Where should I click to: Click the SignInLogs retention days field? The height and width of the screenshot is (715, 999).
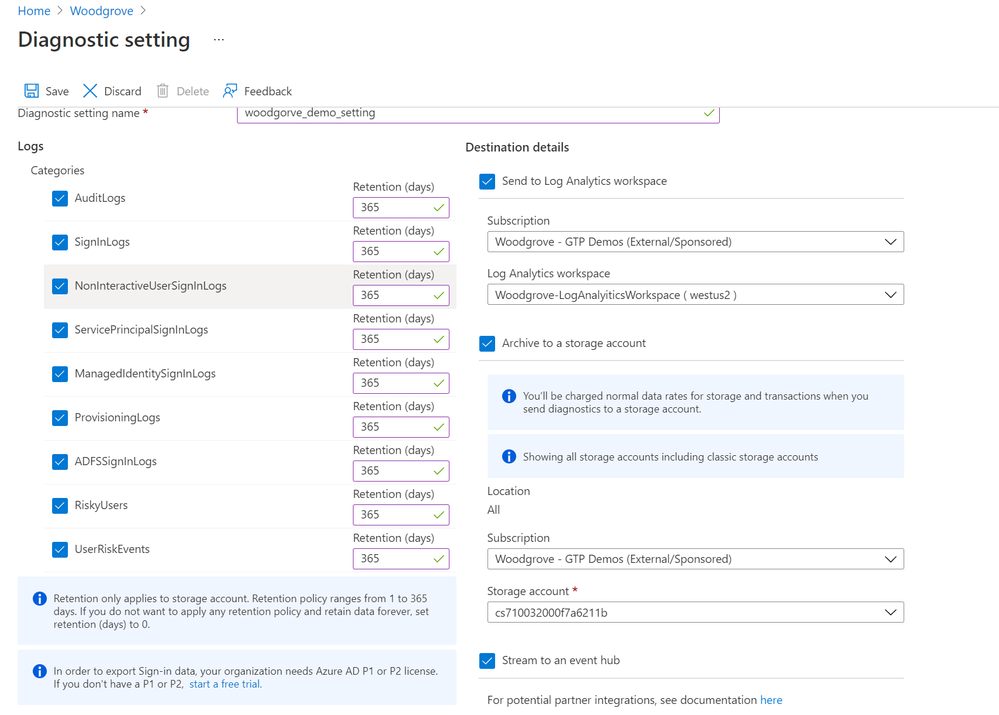pos(401,252)
